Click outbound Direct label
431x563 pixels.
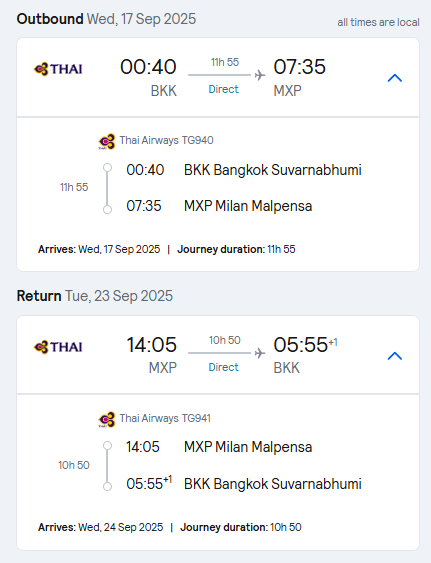(x=223, y=89)
